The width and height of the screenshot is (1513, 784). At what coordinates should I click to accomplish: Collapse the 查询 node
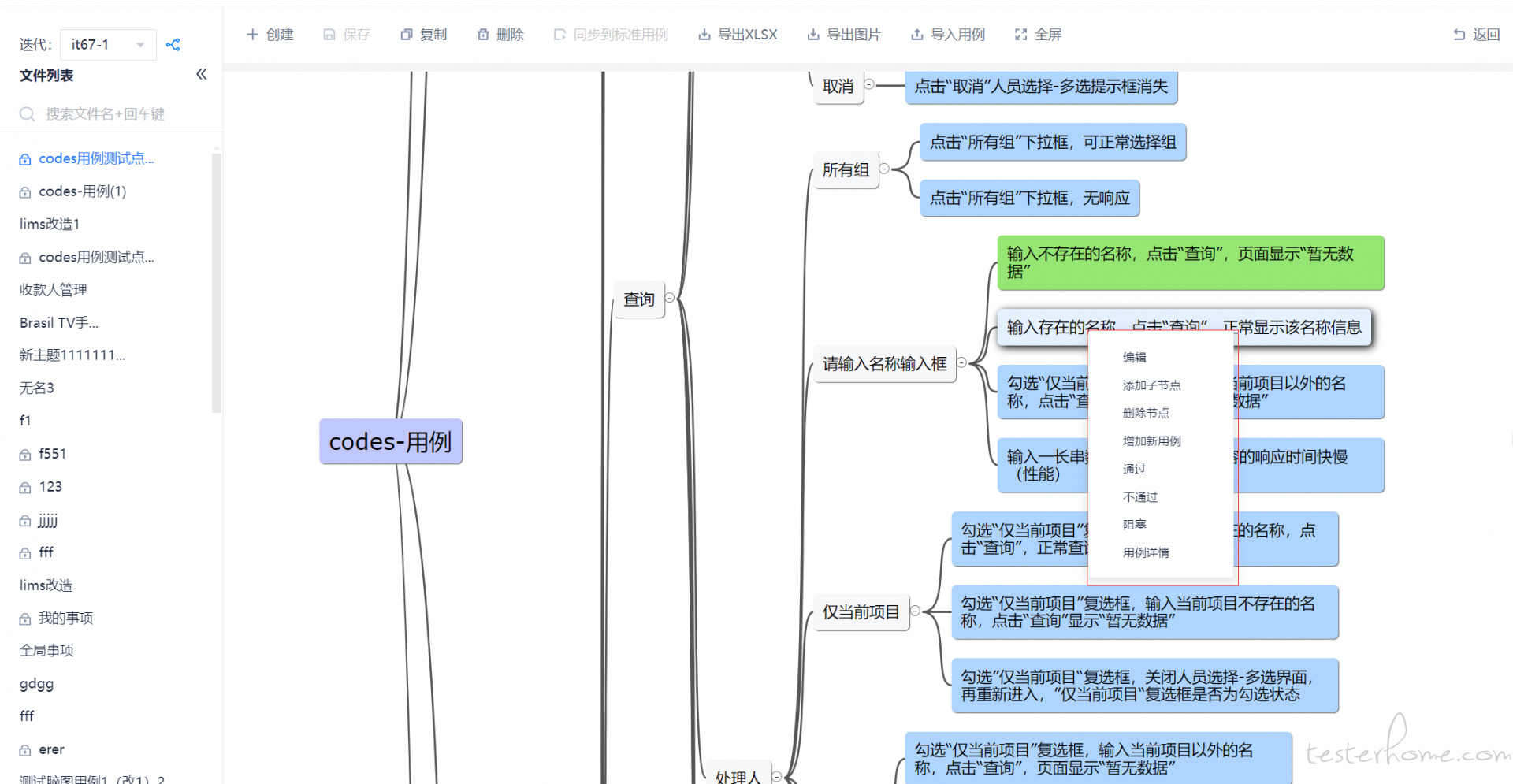click(670, 298)
